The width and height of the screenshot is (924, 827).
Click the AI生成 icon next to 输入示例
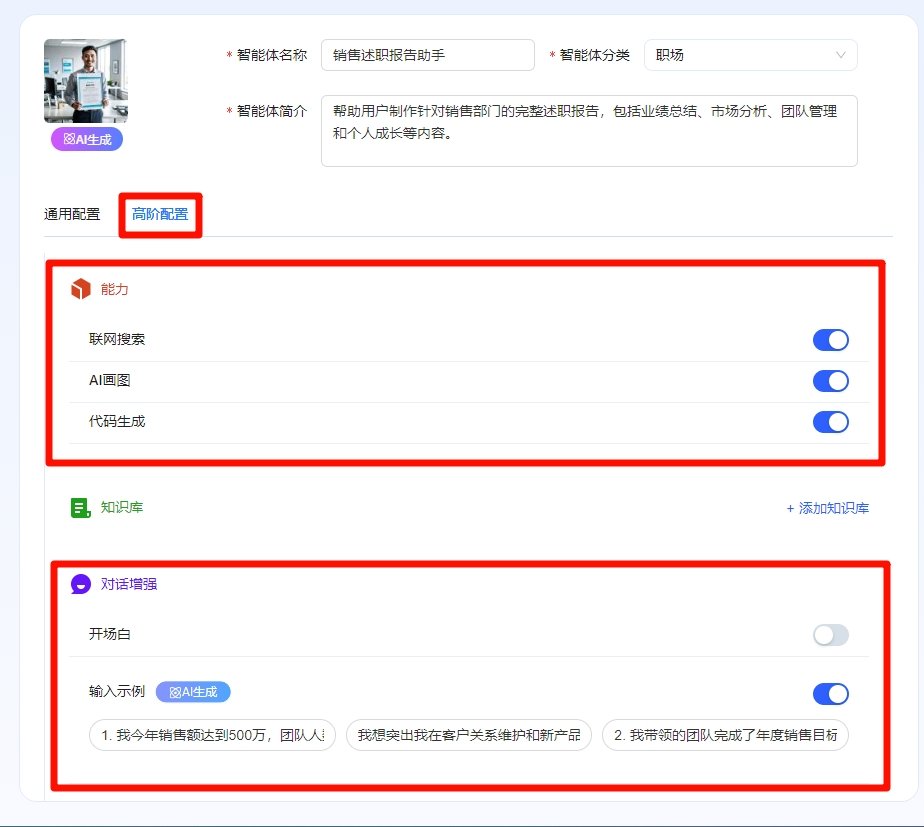pyautogui.click(x=195, y=691)
